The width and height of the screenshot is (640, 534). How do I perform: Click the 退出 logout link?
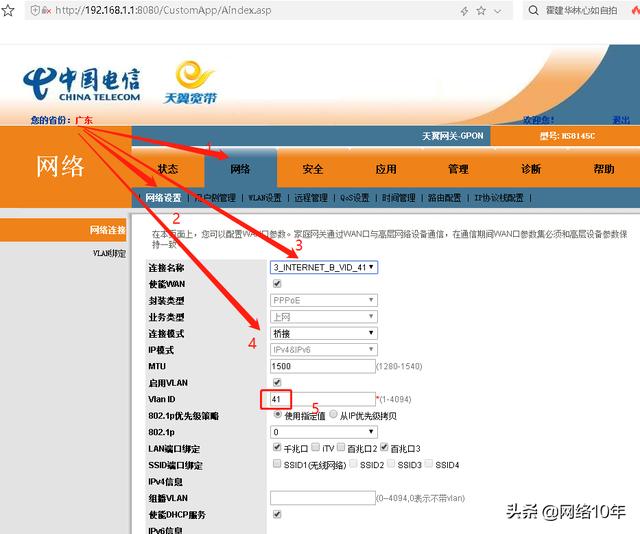[x=621, y=120]
